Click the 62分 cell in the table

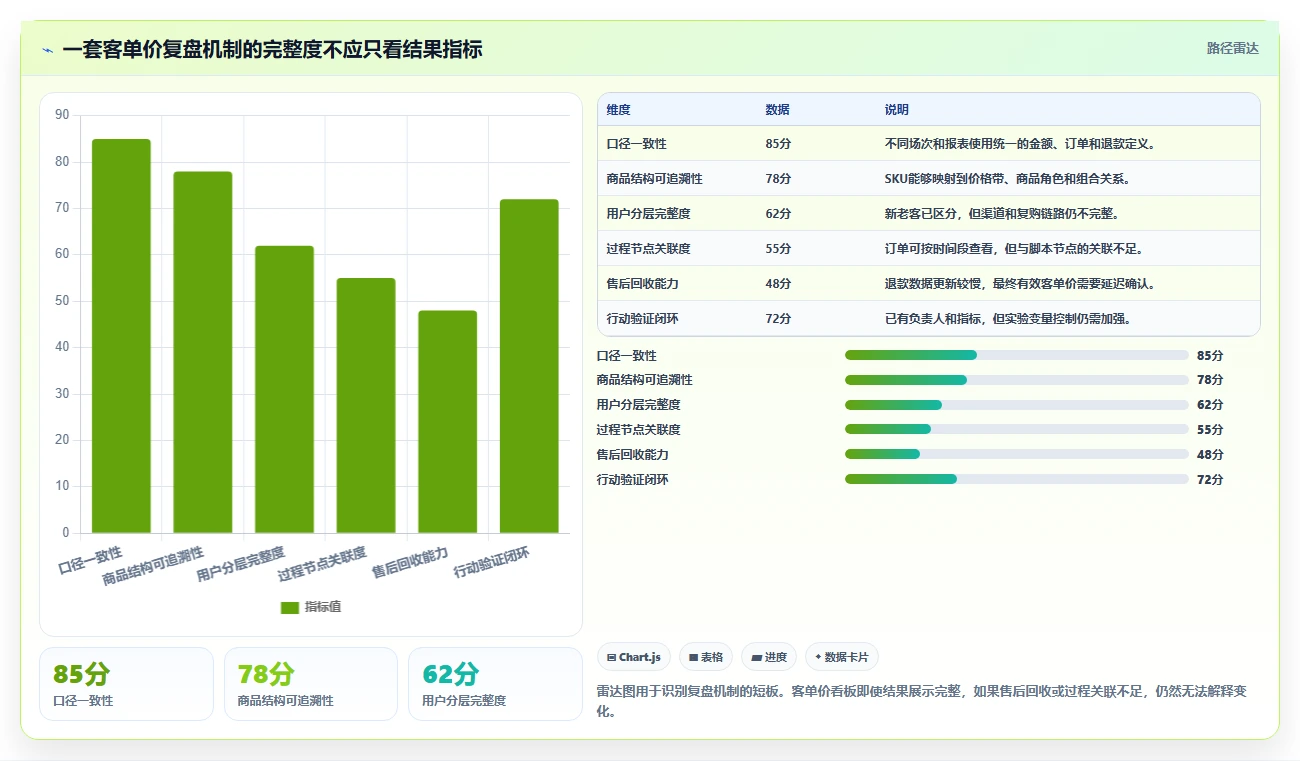coord(778,214)
